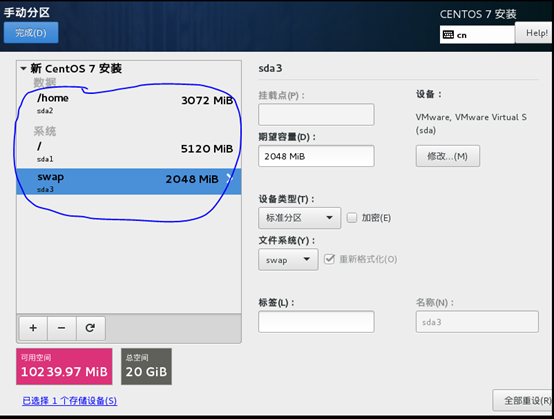The image size is (554, 419).
Task: Select the /home sda2 partition entry
Action: [x=129, y=104]
